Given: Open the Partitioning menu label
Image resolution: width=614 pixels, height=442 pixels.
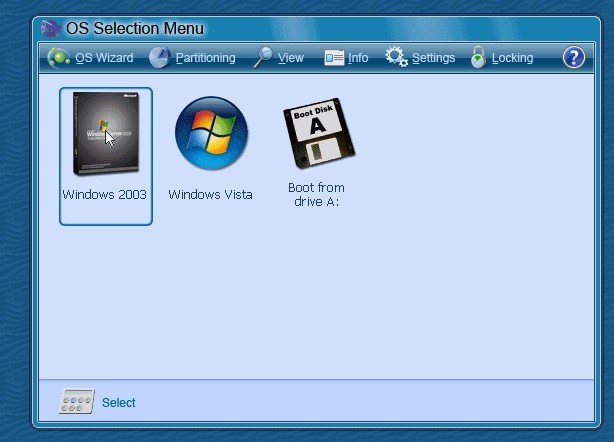Looking at the screenshot, I should pos(206,58).
